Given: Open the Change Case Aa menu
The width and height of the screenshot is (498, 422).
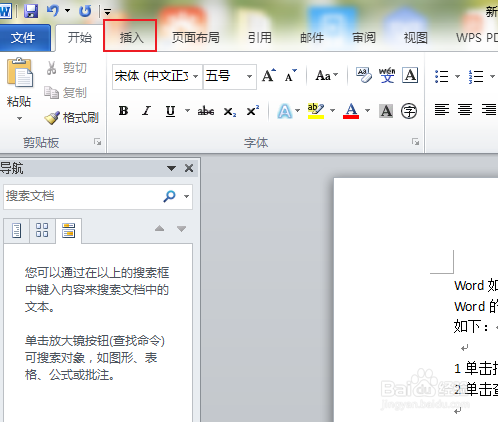Looking at the screenshot, I should (x=327, y=76).
